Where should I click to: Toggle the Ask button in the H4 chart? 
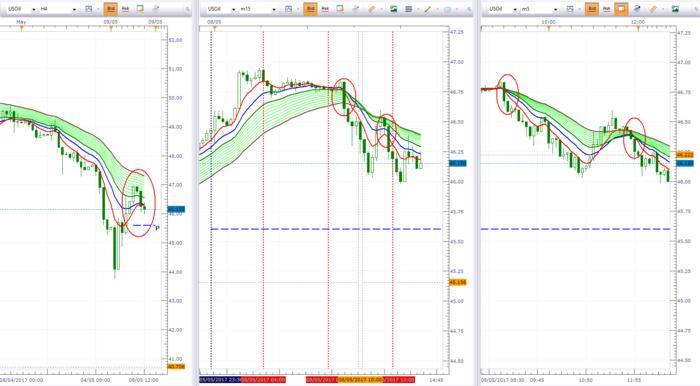point(125,9)
